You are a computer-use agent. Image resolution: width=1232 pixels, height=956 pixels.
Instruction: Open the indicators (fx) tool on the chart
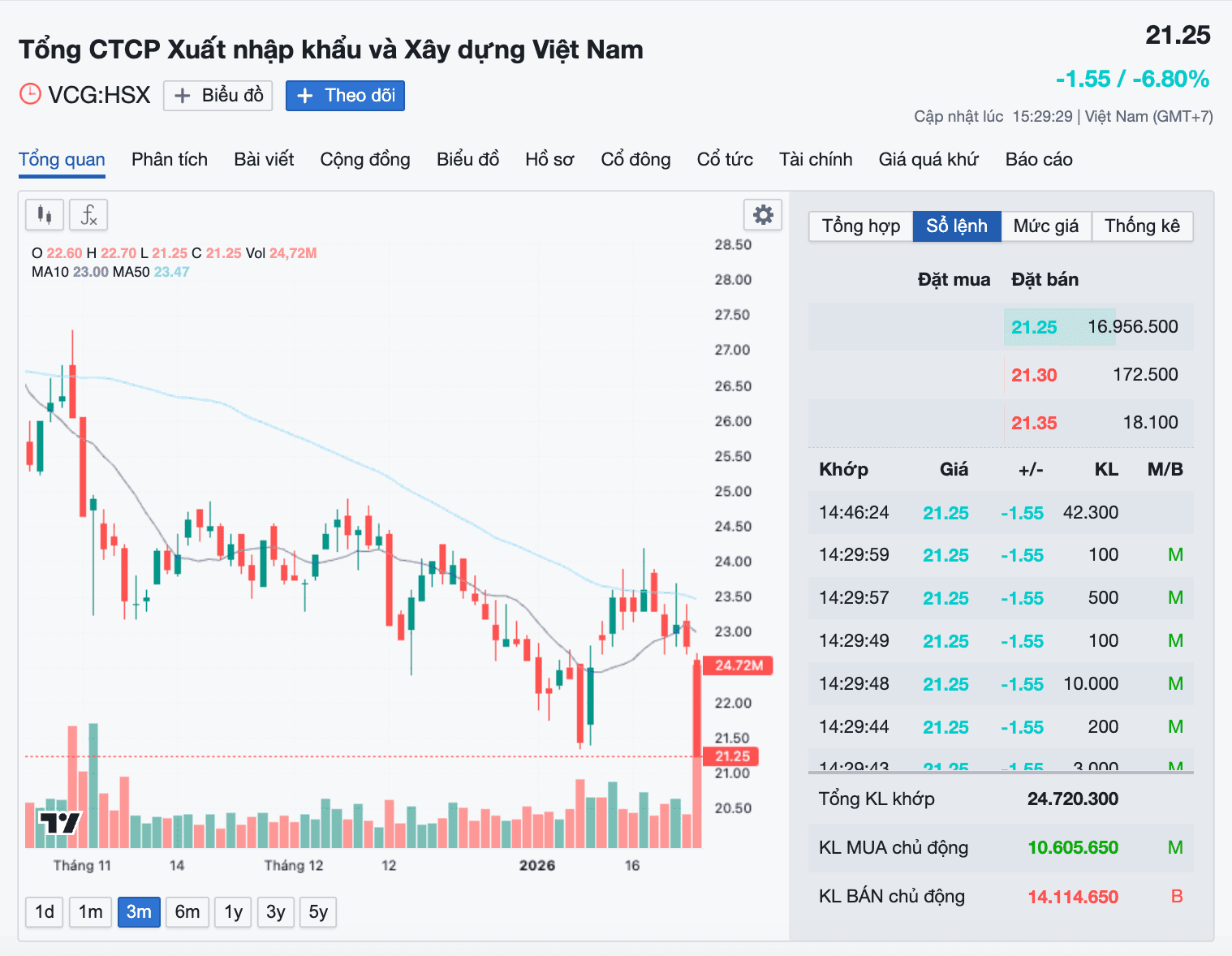point(88,214)
